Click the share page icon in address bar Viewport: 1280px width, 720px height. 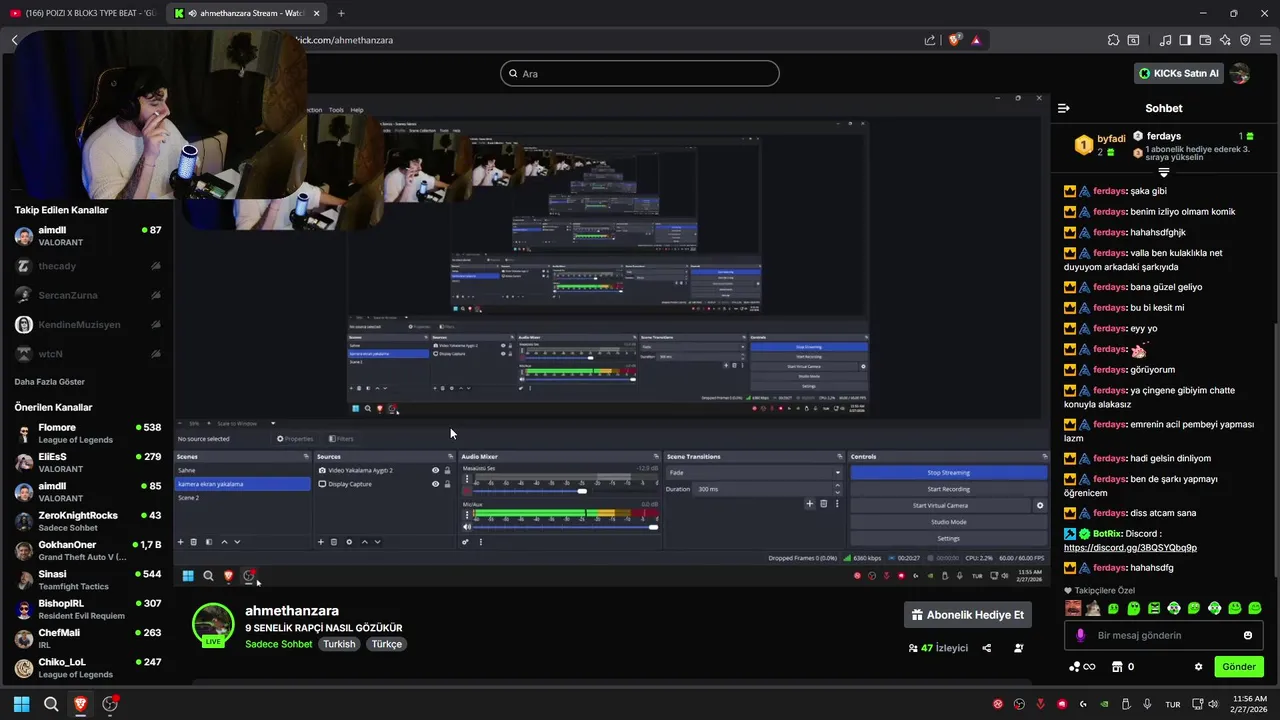click(930, 40)
